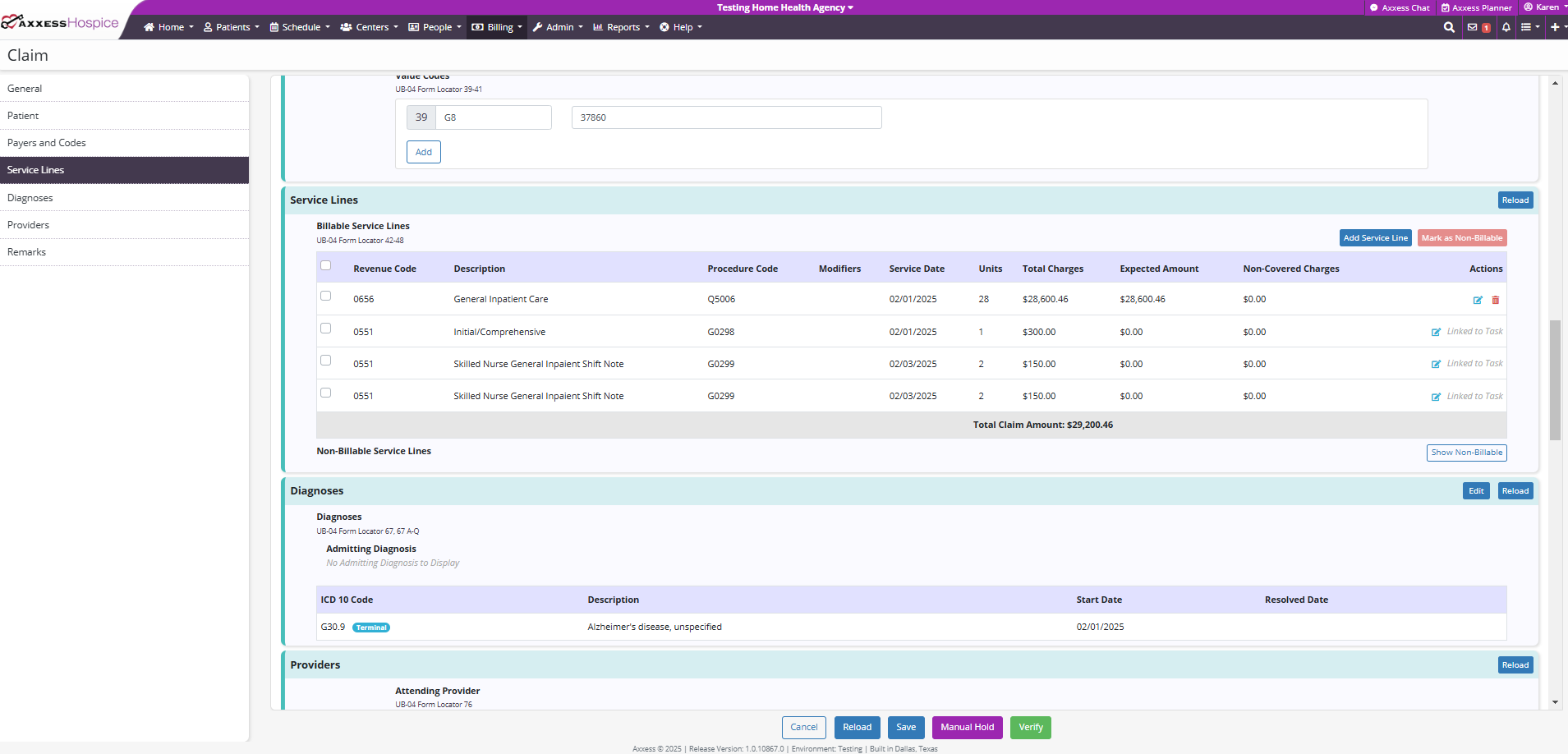
Task: Expand the Billing menu dropdown
Action: coord(497,27)
